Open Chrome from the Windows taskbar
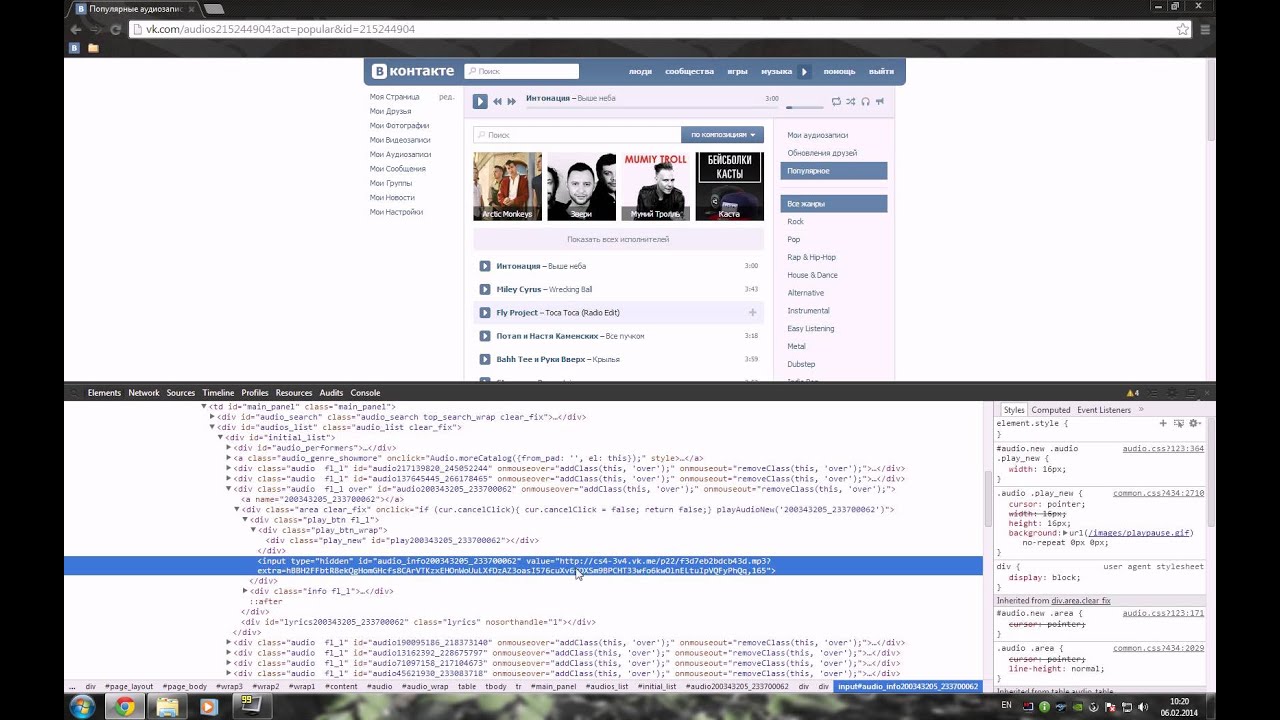Screen dimensions: 1280x720 (x=125, y=706)
